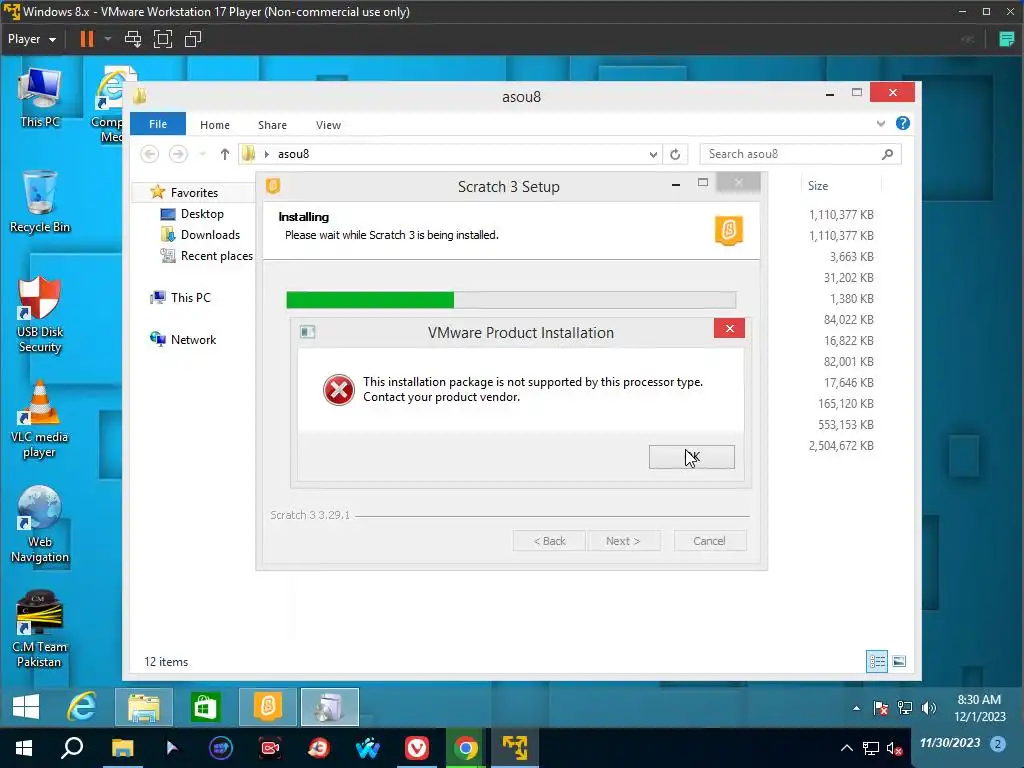Open USB Disk Security desktop shortcut

tap(40, 314)
